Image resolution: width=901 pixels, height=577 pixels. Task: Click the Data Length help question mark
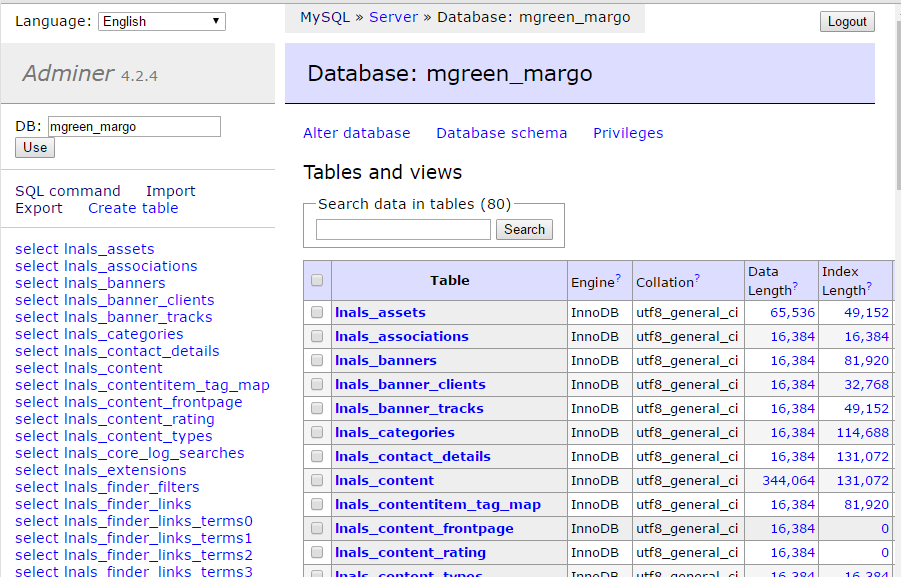[x=795, y=287]
